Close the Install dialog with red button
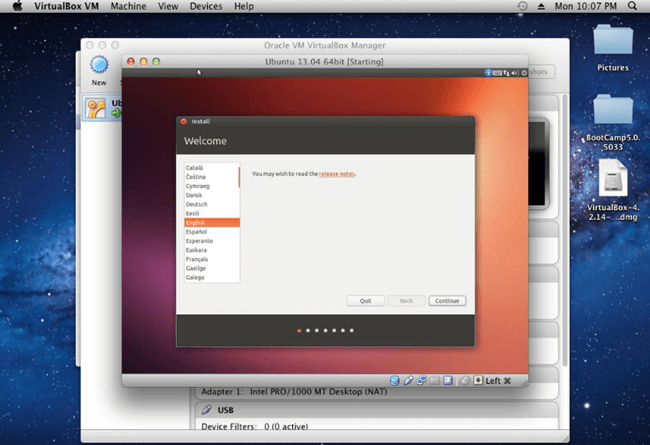Viewport: 650px width, 445px height. (184, 122)
